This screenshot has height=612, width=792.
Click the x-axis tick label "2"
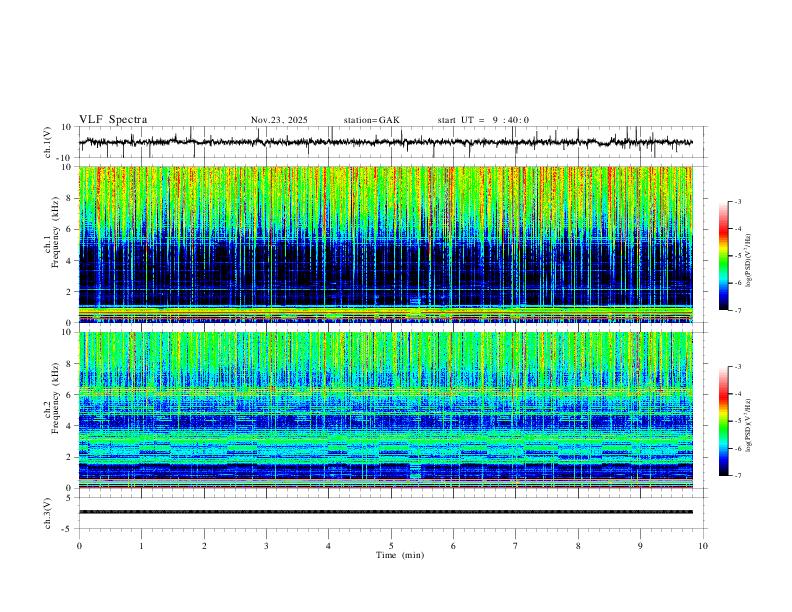[x=204, y=546]
